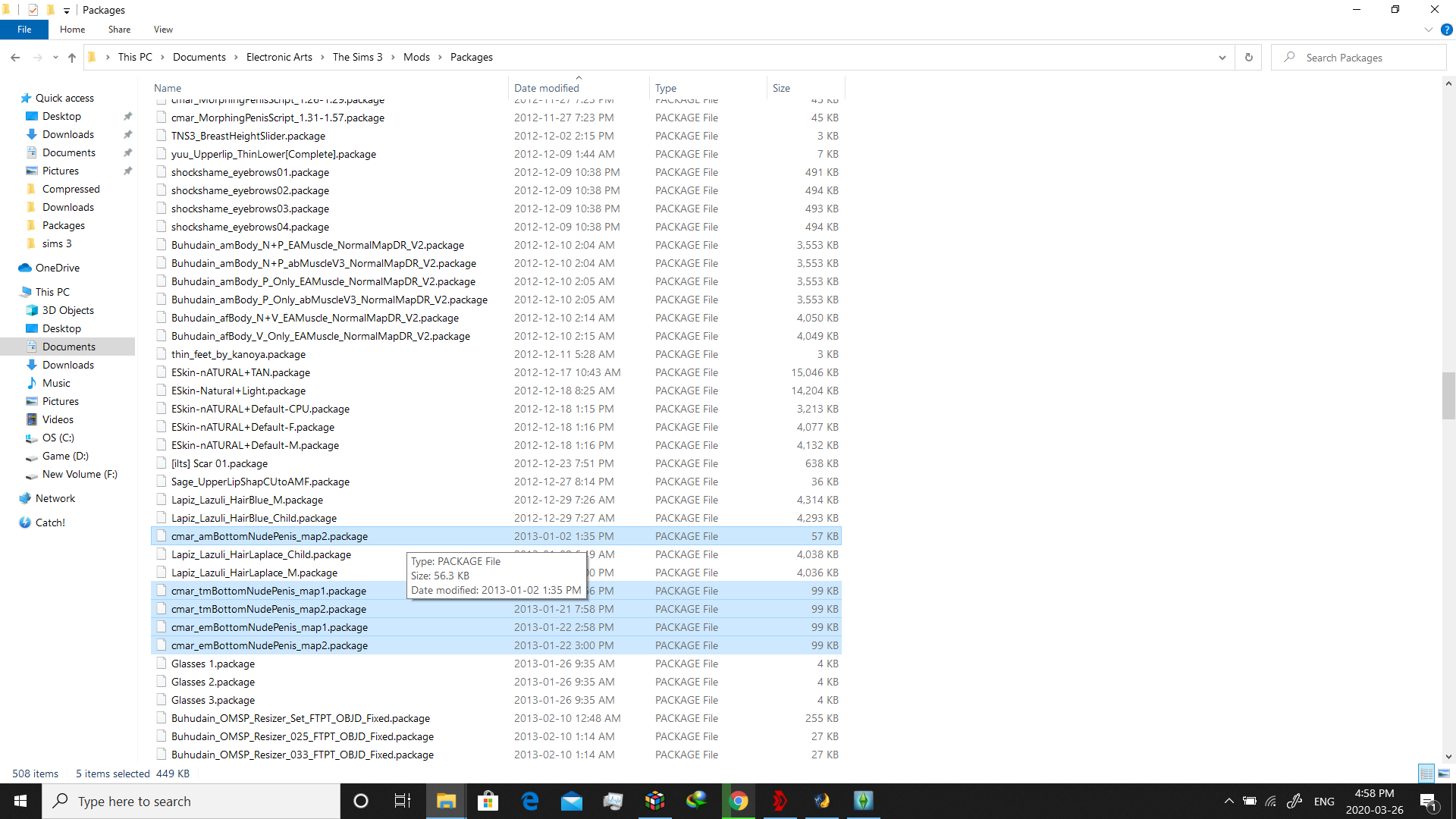Open OS (C:) drive in sidebar
Viewport: 1456px width, 819px height.
(58, 438)
